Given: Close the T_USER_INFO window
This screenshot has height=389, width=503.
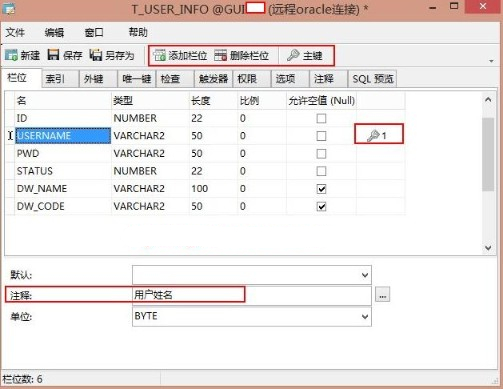Looking at the screenshot, I should tap(483, 7).
